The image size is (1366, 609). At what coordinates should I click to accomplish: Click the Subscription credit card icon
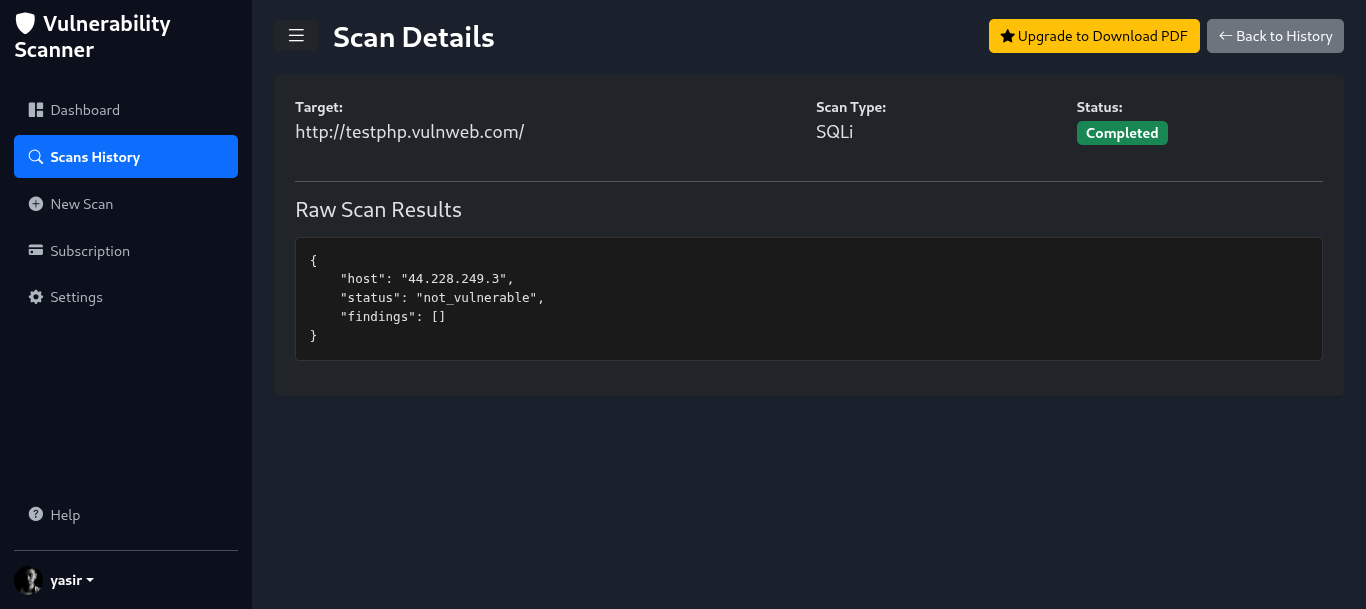(36, 251)
